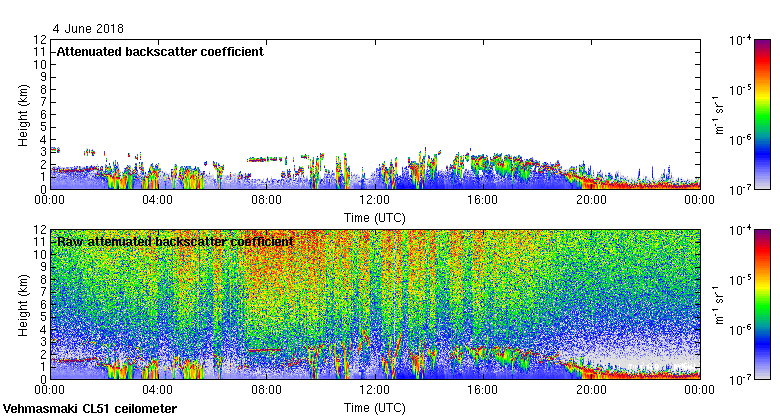Click the 16:00 tick label under the lower plot
This screenshot has width=780, height=420.
tap(483, 390)
